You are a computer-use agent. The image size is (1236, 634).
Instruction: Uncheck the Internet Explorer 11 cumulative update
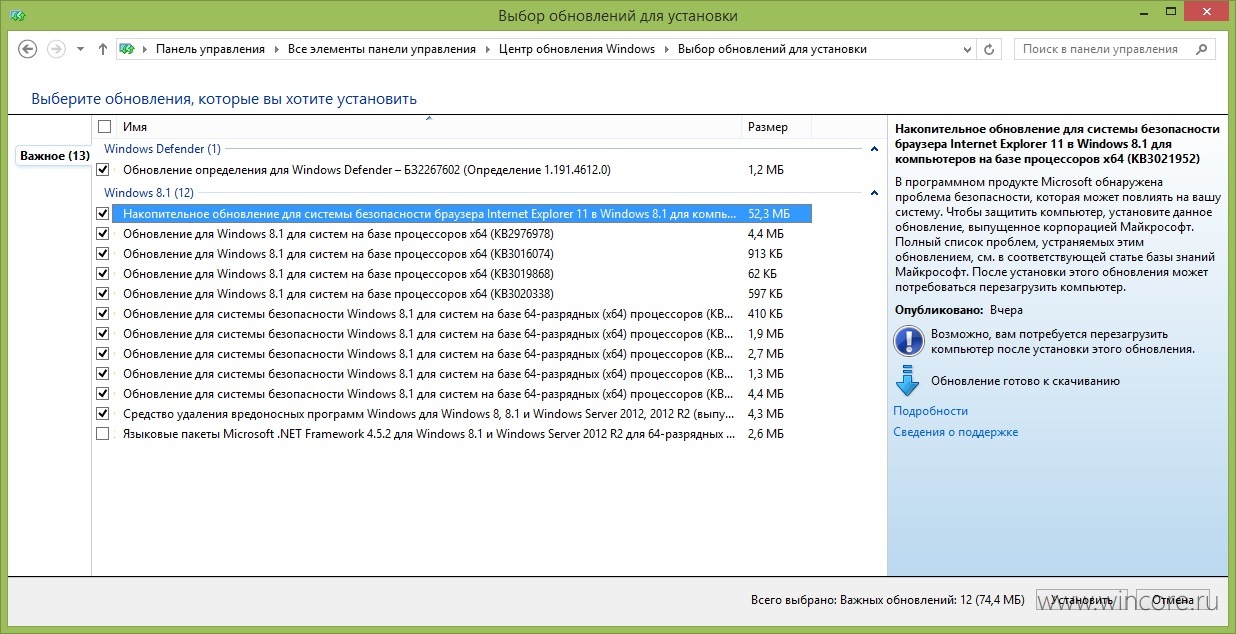coord(103,214)
